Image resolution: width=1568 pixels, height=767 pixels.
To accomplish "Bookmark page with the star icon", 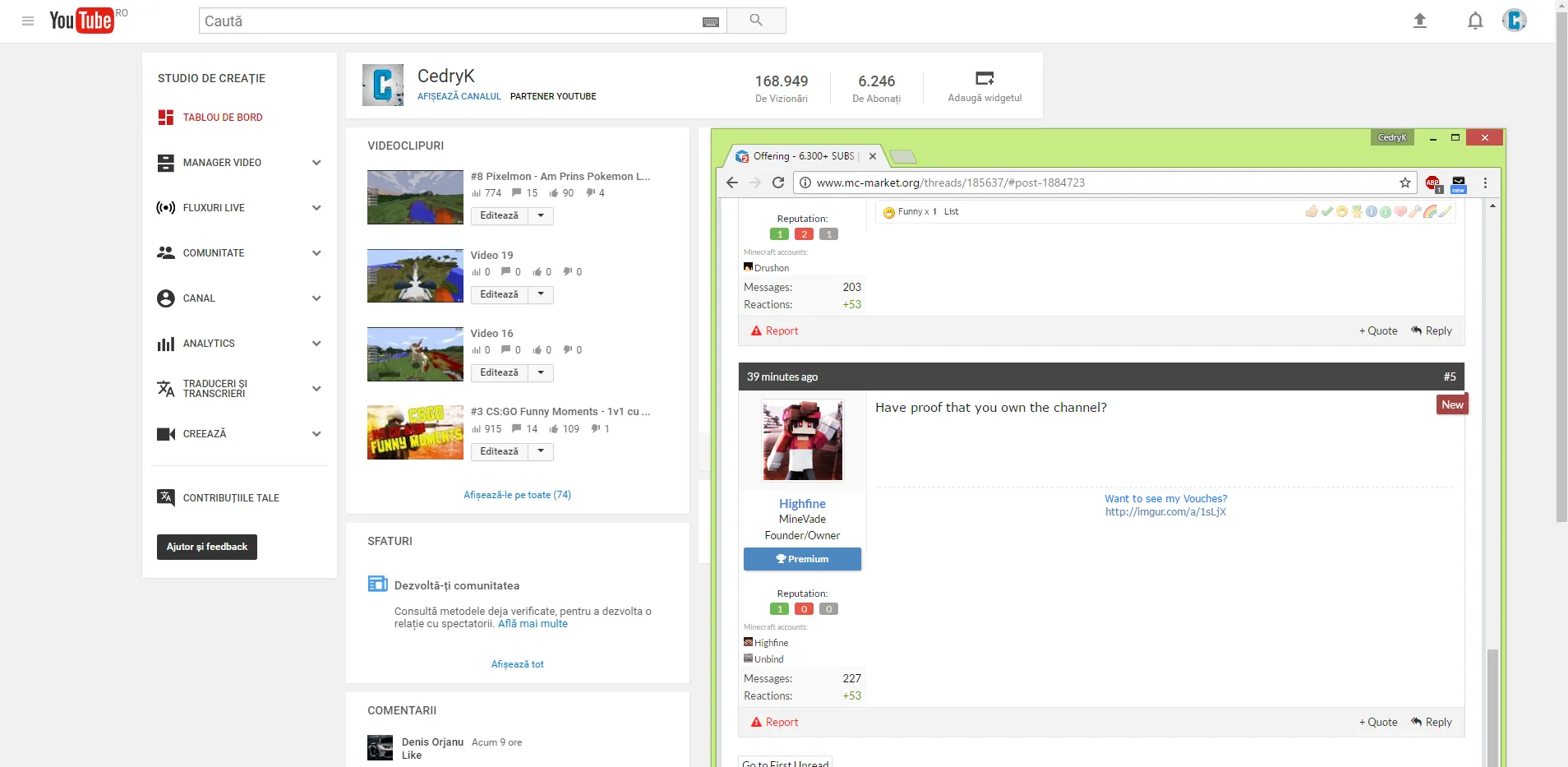I will tap(1405, 183).
